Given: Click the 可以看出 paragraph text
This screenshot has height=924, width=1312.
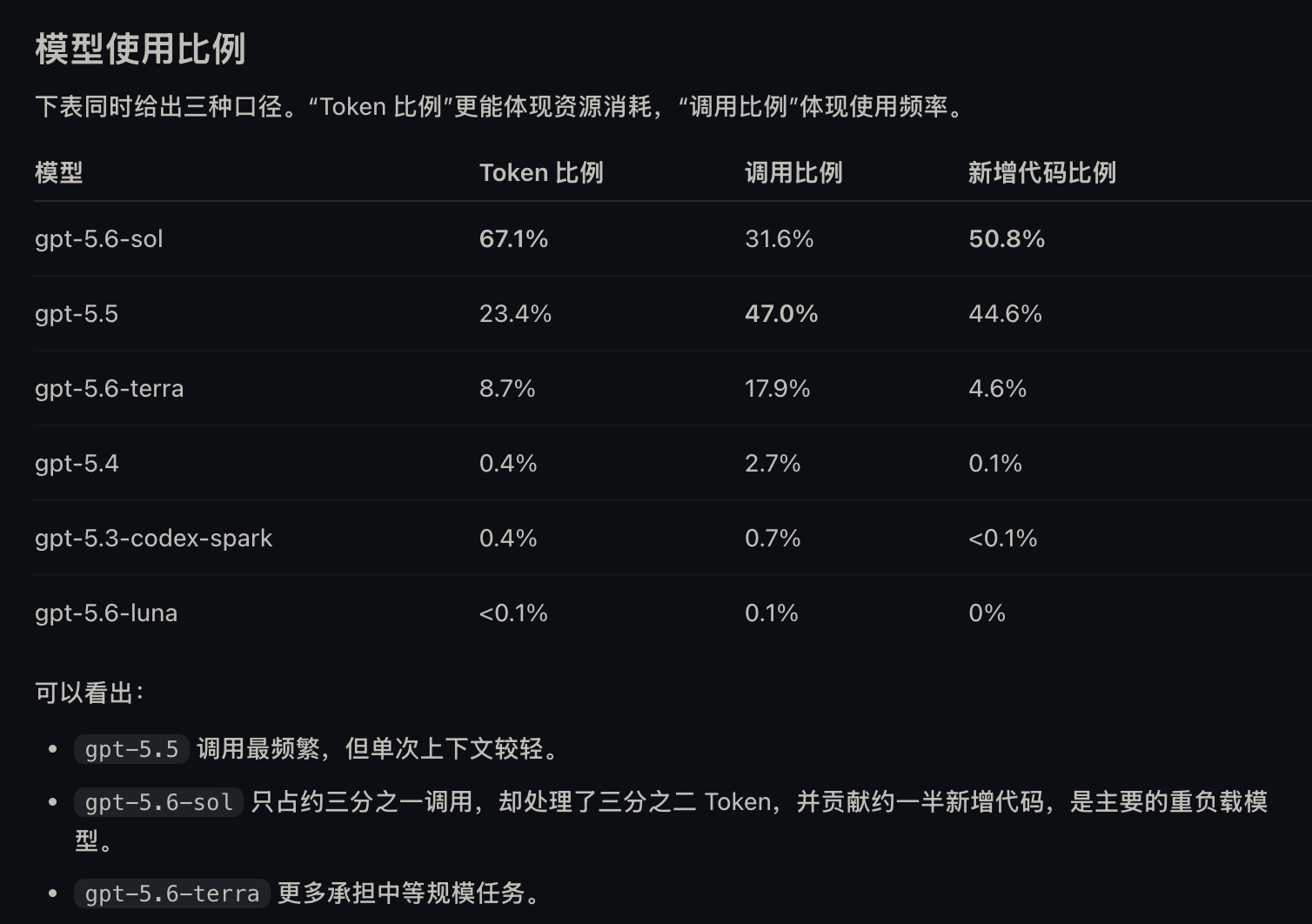Looking at the screenshot, I should tap(90, 693).
